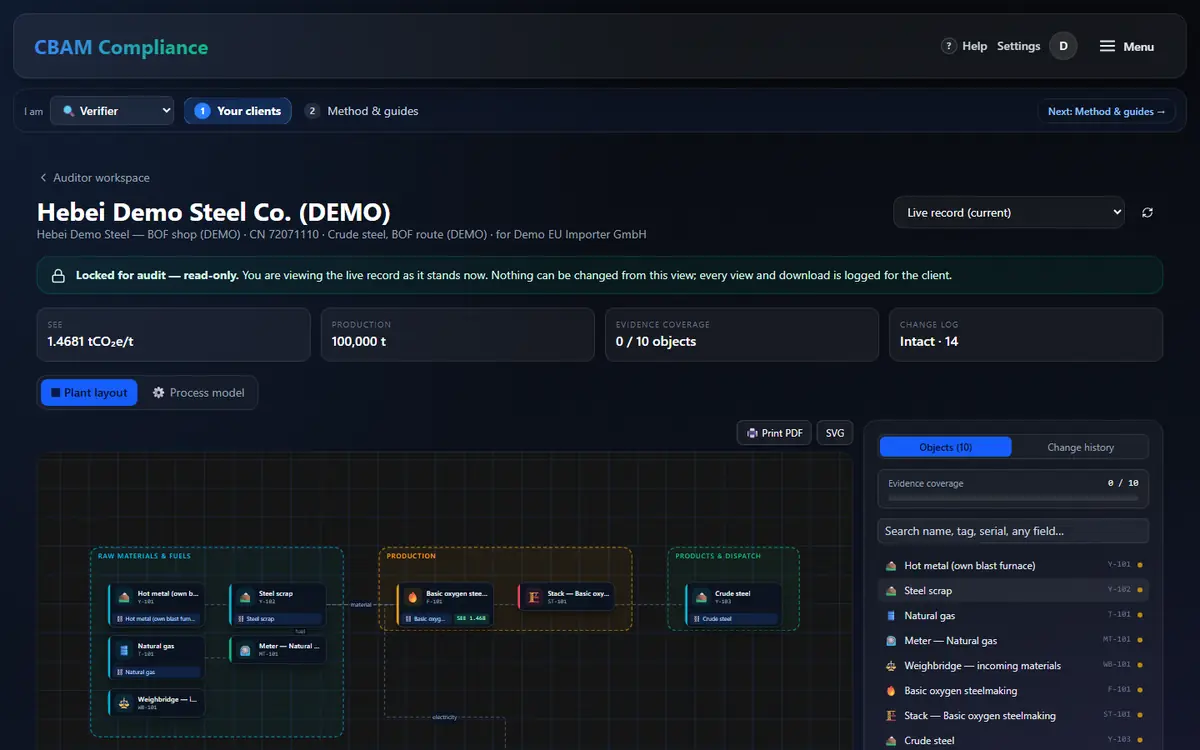This screenshot has height=750, width=1200.
Task: Click the Stack node icon in diagram
Action: (x=534, y=597)
